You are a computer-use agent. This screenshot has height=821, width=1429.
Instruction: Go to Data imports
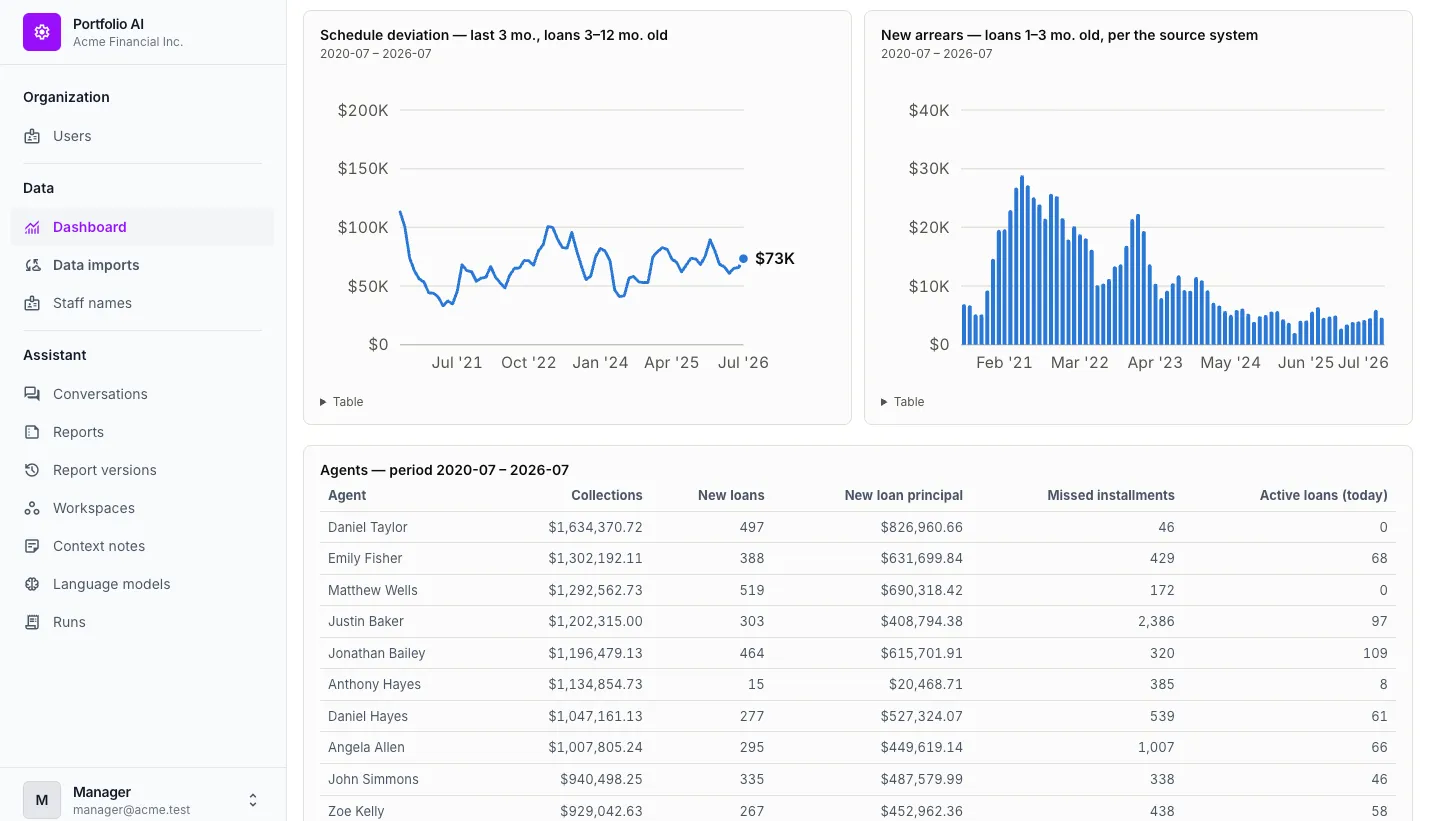[142, 265]
